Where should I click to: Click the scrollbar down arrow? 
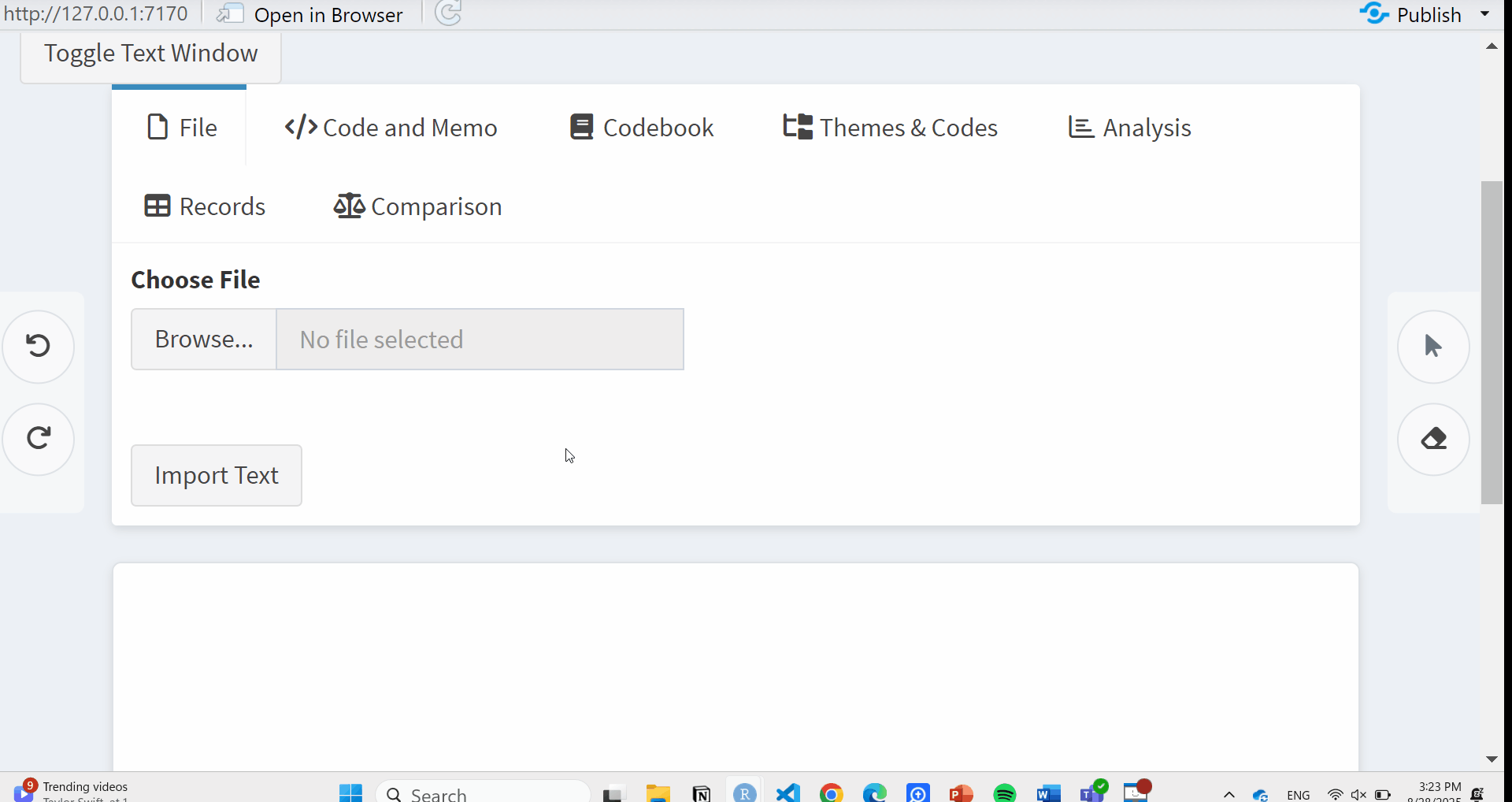tap(1492, 759)
